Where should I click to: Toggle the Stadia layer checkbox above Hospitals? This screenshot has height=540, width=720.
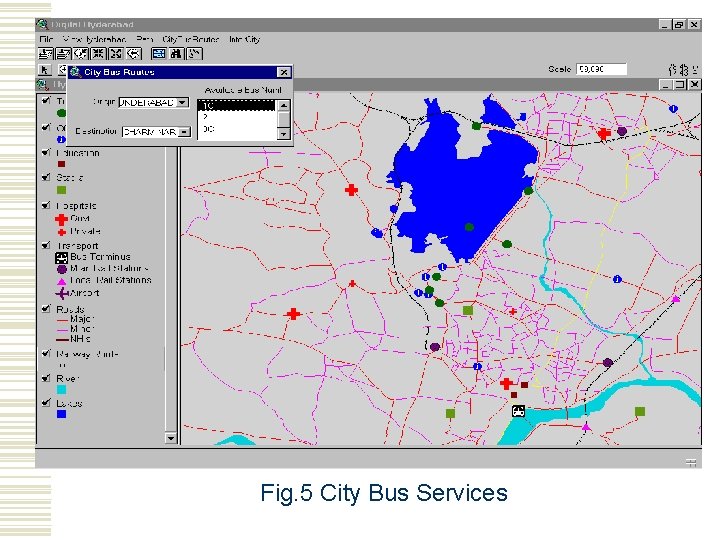(46, 177)
